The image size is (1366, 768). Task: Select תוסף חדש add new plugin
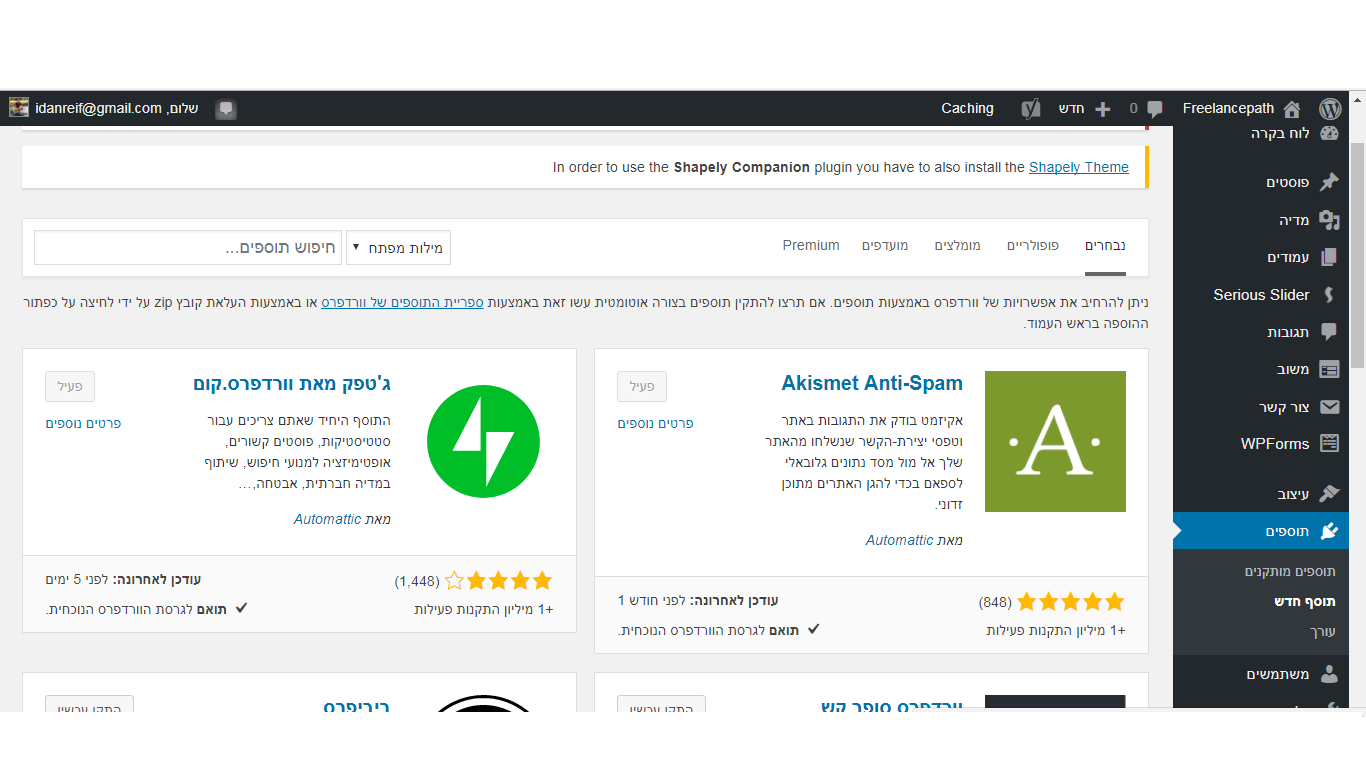pyautogui.click(x=1305, y=602)
